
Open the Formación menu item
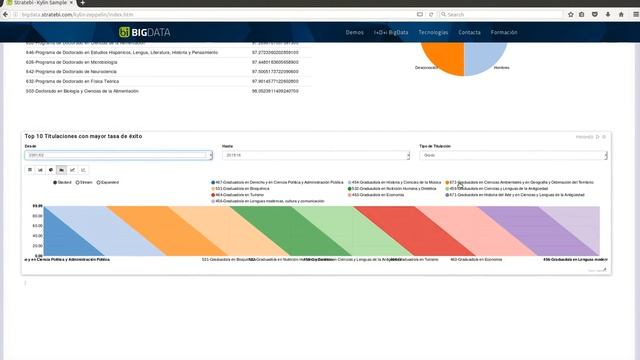(504, 32)
